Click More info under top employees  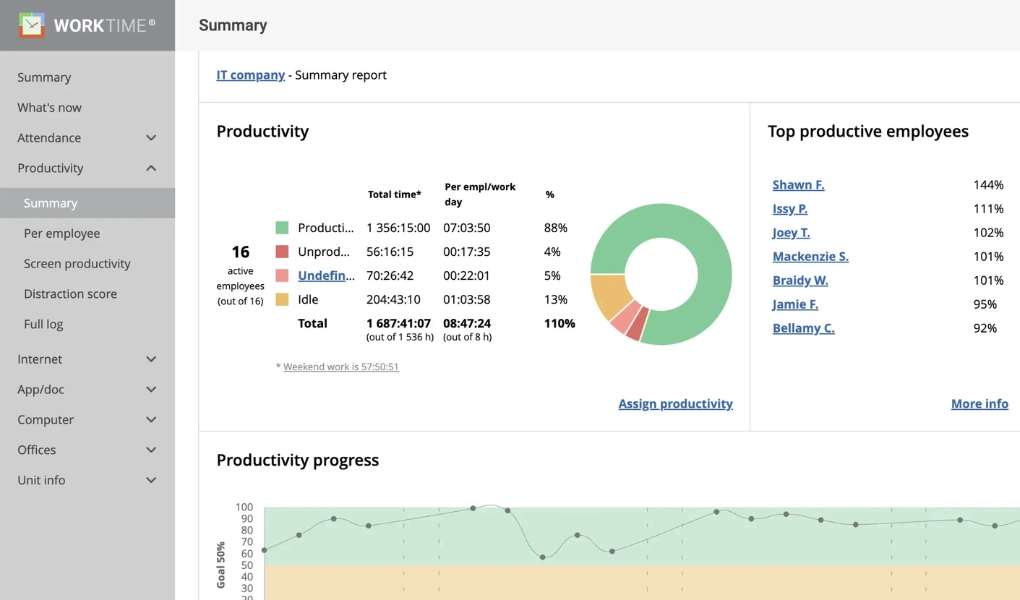point(979,404)
